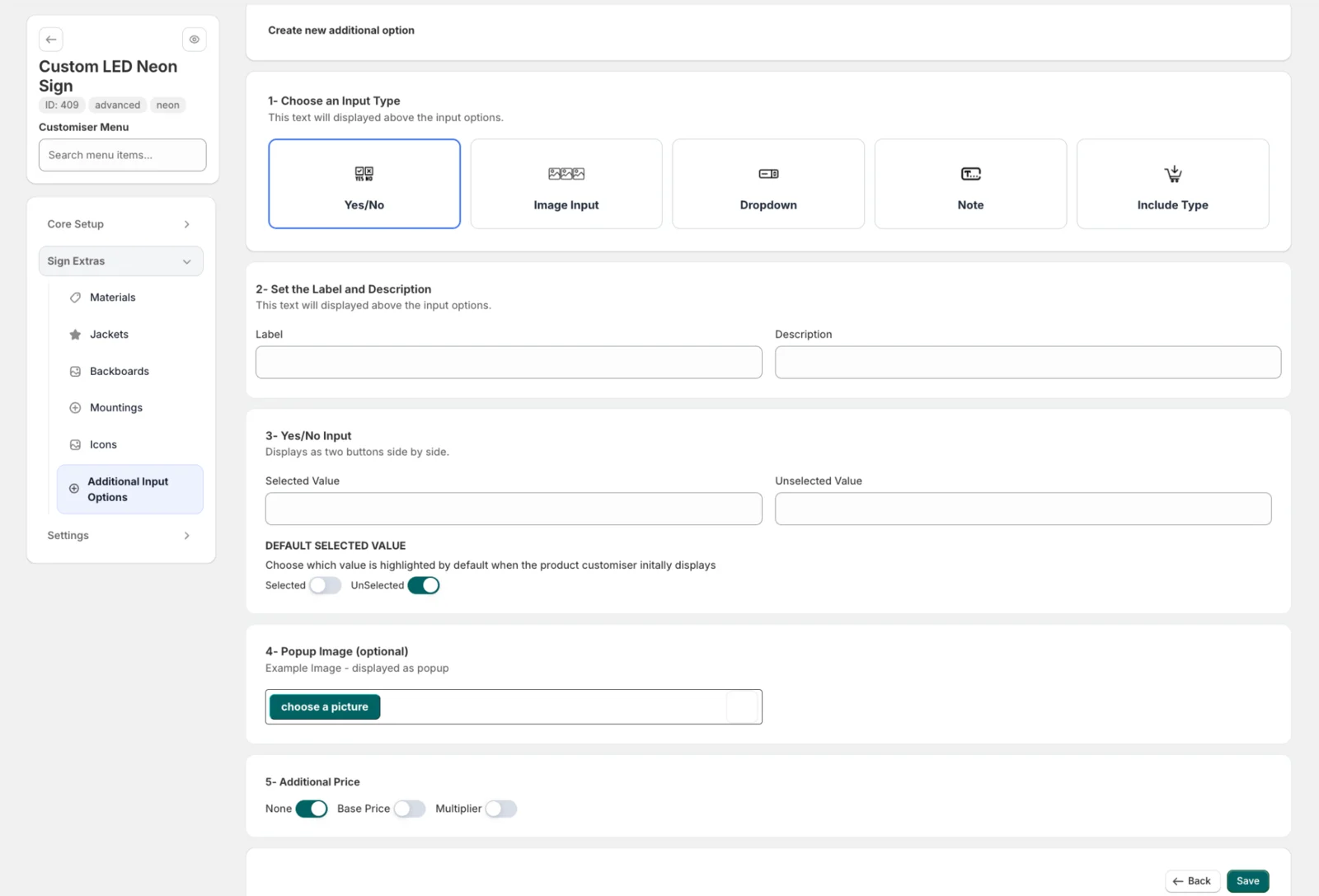Click the 'advanced' product tag

pos(118,106)
